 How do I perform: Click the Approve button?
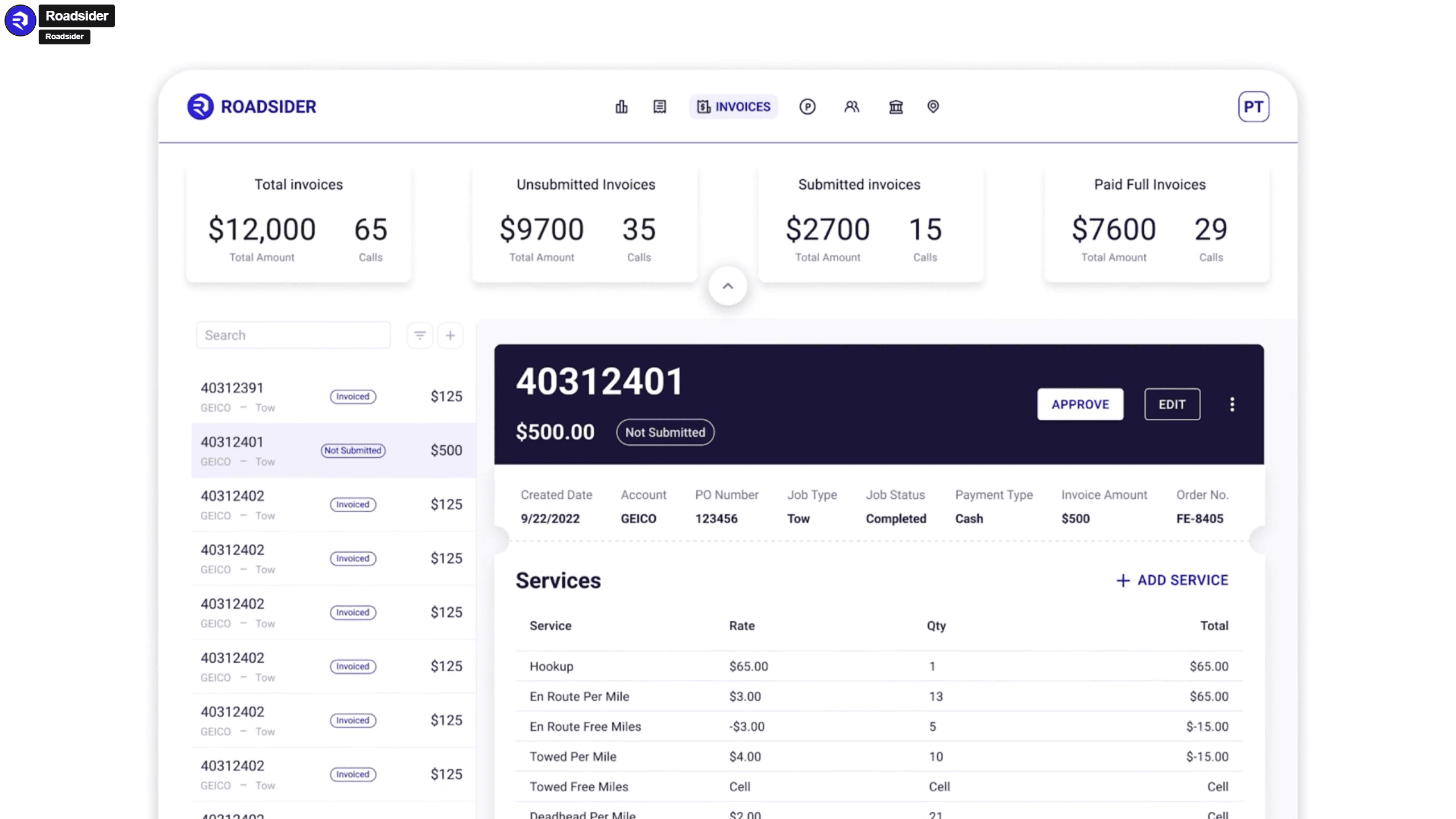coord(1079,404)
